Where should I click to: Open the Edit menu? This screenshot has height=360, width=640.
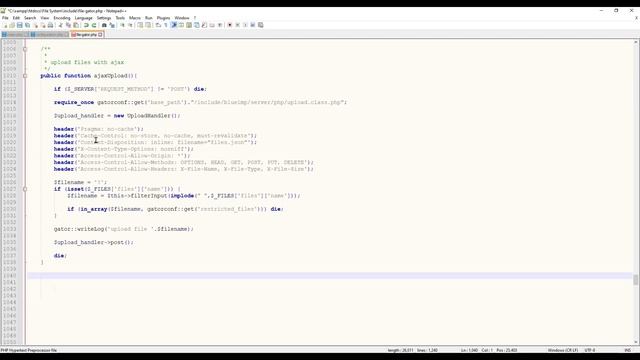click(16, 18)
